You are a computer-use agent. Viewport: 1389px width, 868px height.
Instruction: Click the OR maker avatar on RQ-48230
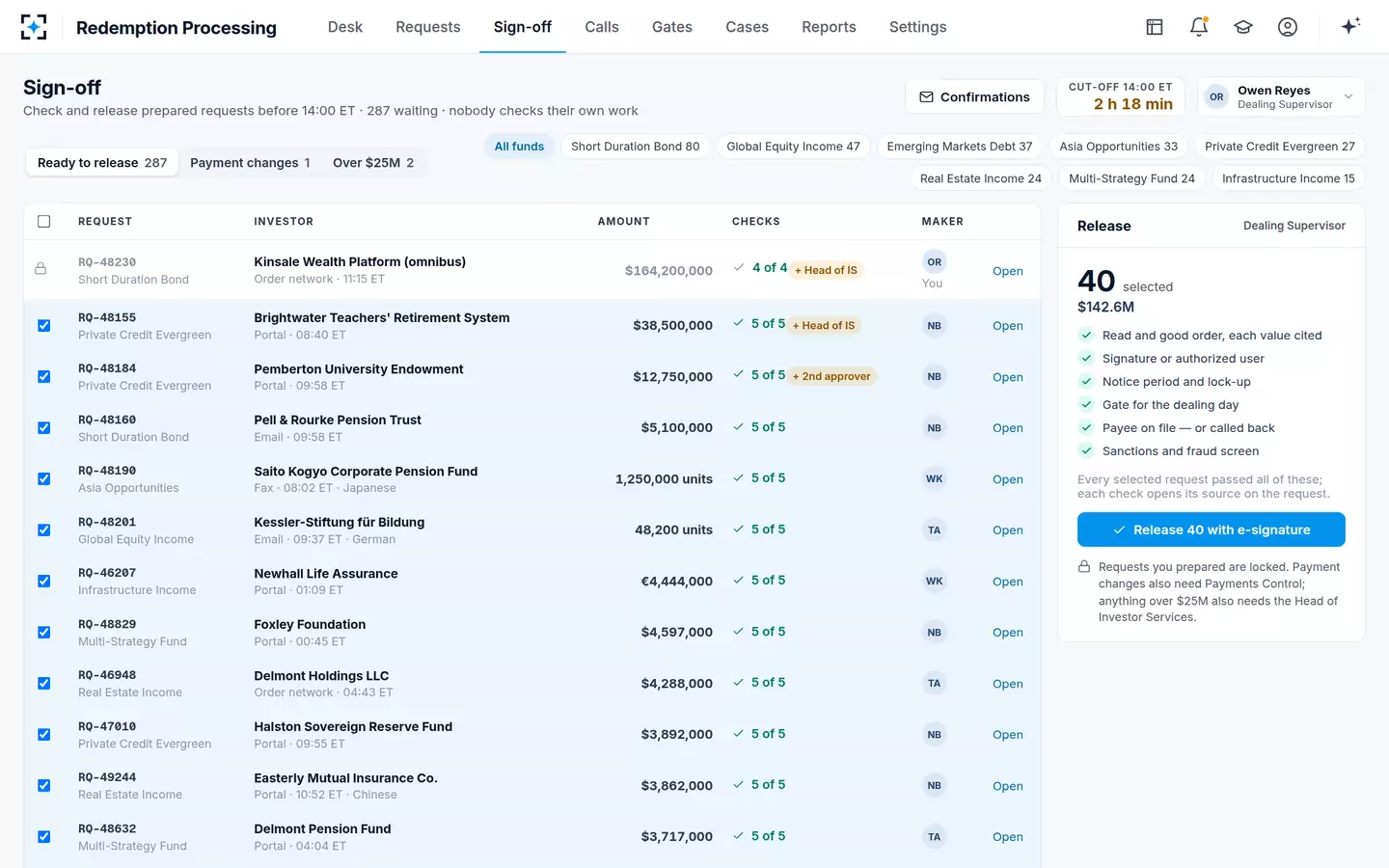pos(934,261)
